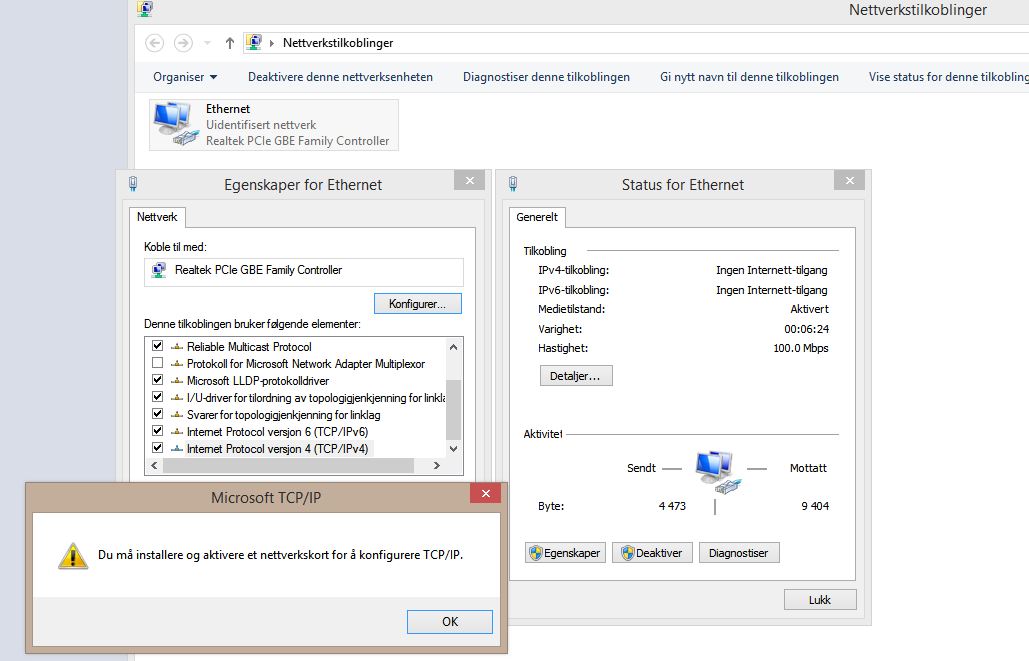This screenshot has height=661, width=1029.
Task: Select the Nettverk tab in Egenskaper for Ethernet
Action: point(158,217)
